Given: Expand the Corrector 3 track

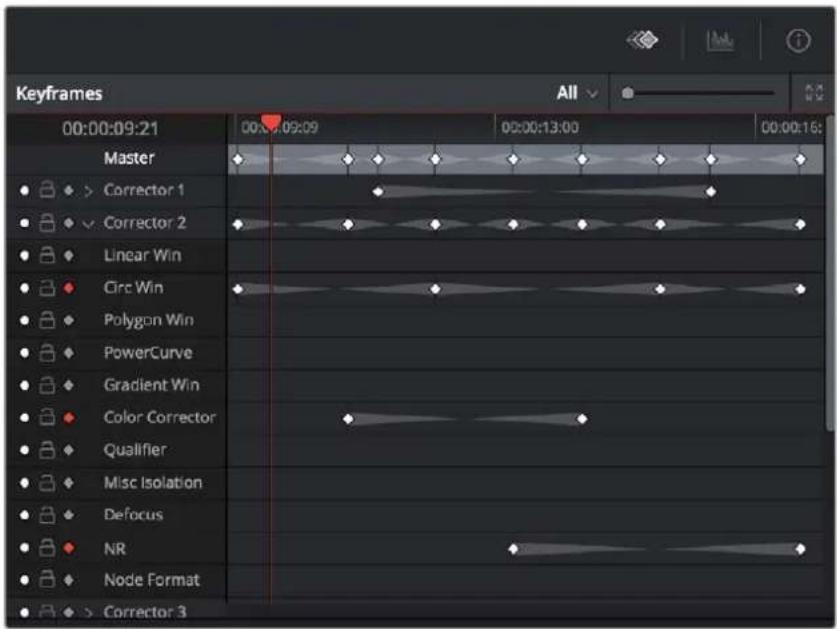Looking at the screenshot, I should click(89, 612).
